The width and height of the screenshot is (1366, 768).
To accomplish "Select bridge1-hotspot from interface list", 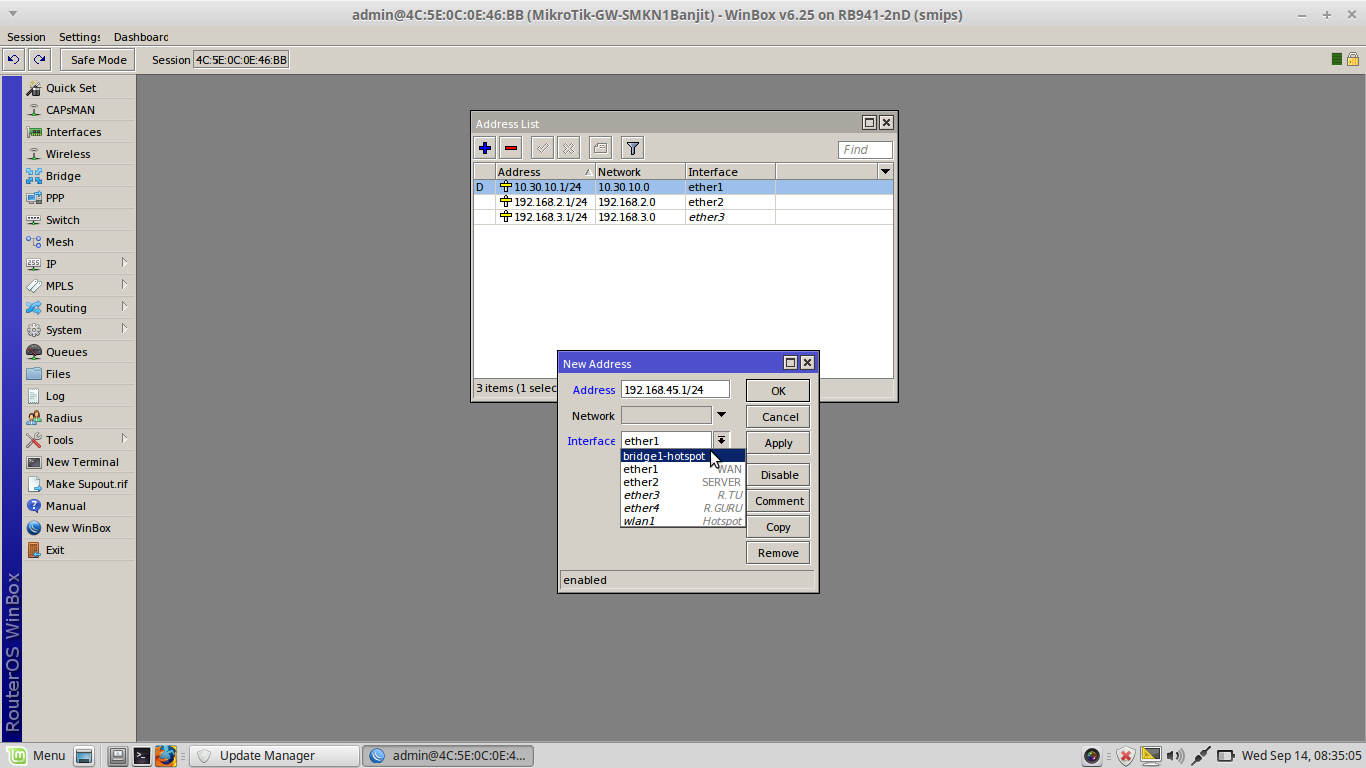I will [683, 456].
